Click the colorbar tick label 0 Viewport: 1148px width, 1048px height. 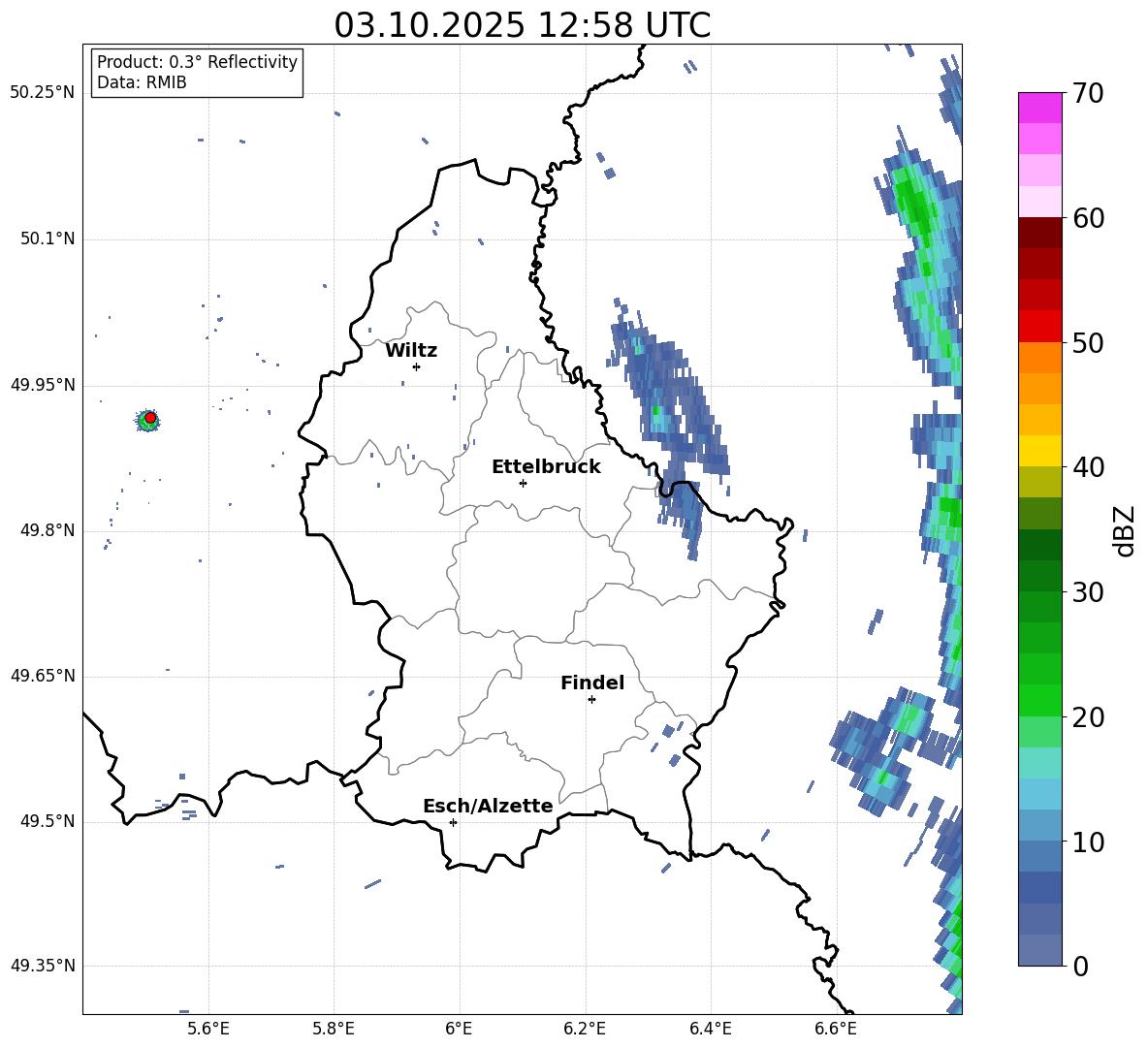[1080, 967]
